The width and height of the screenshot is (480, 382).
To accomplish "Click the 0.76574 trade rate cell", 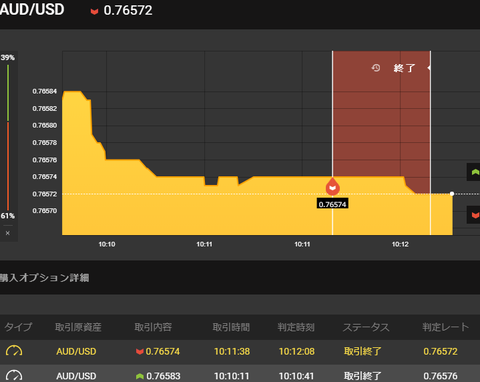I will [x=163, y=351].
